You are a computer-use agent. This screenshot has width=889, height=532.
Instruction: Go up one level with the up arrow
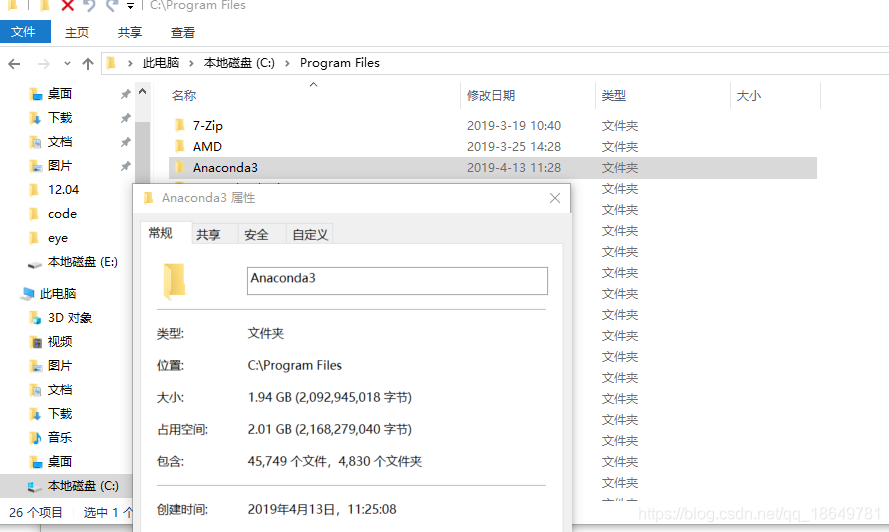(88, 64)
